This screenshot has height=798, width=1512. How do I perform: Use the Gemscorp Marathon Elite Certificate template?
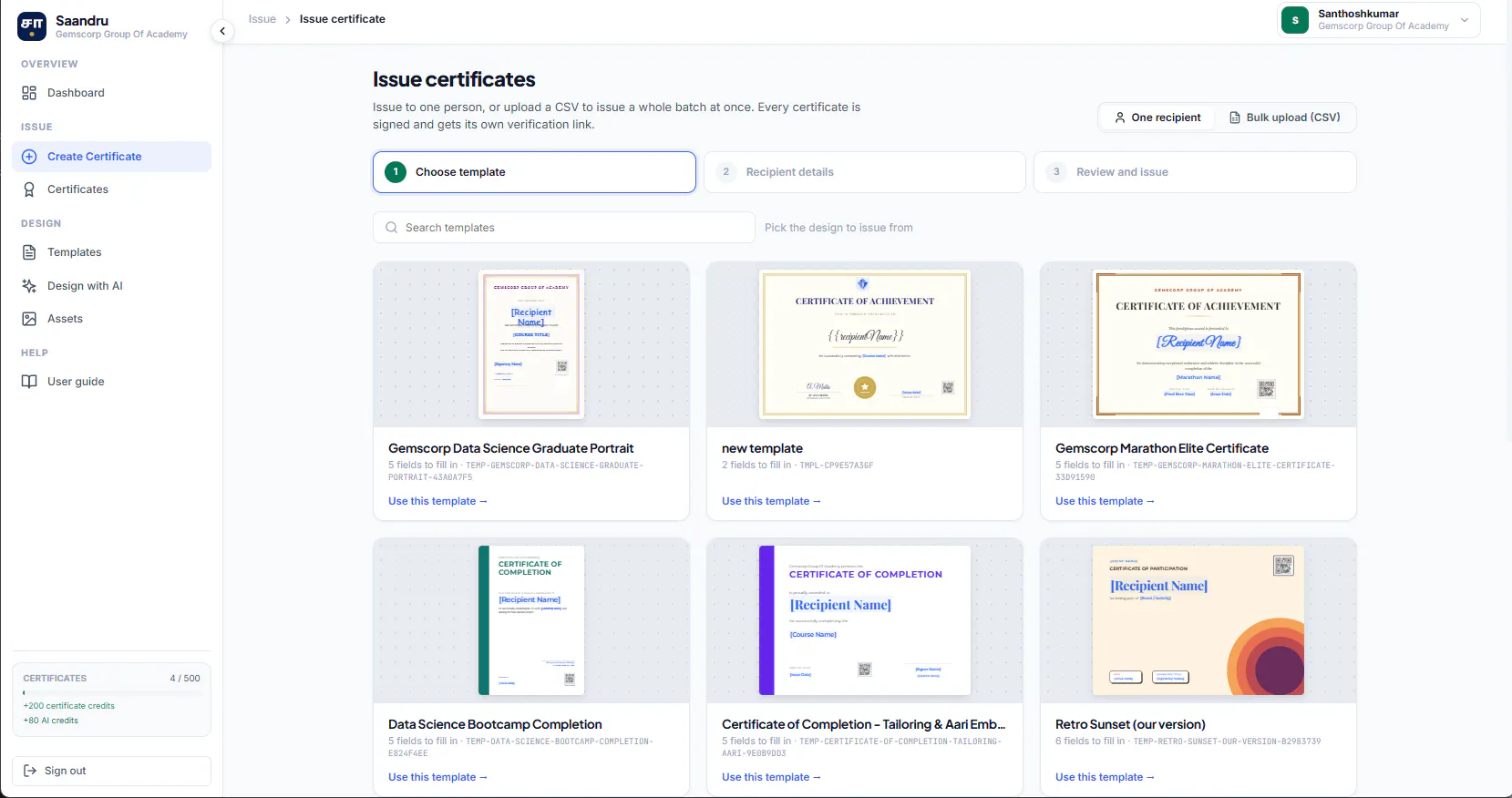1105,501
